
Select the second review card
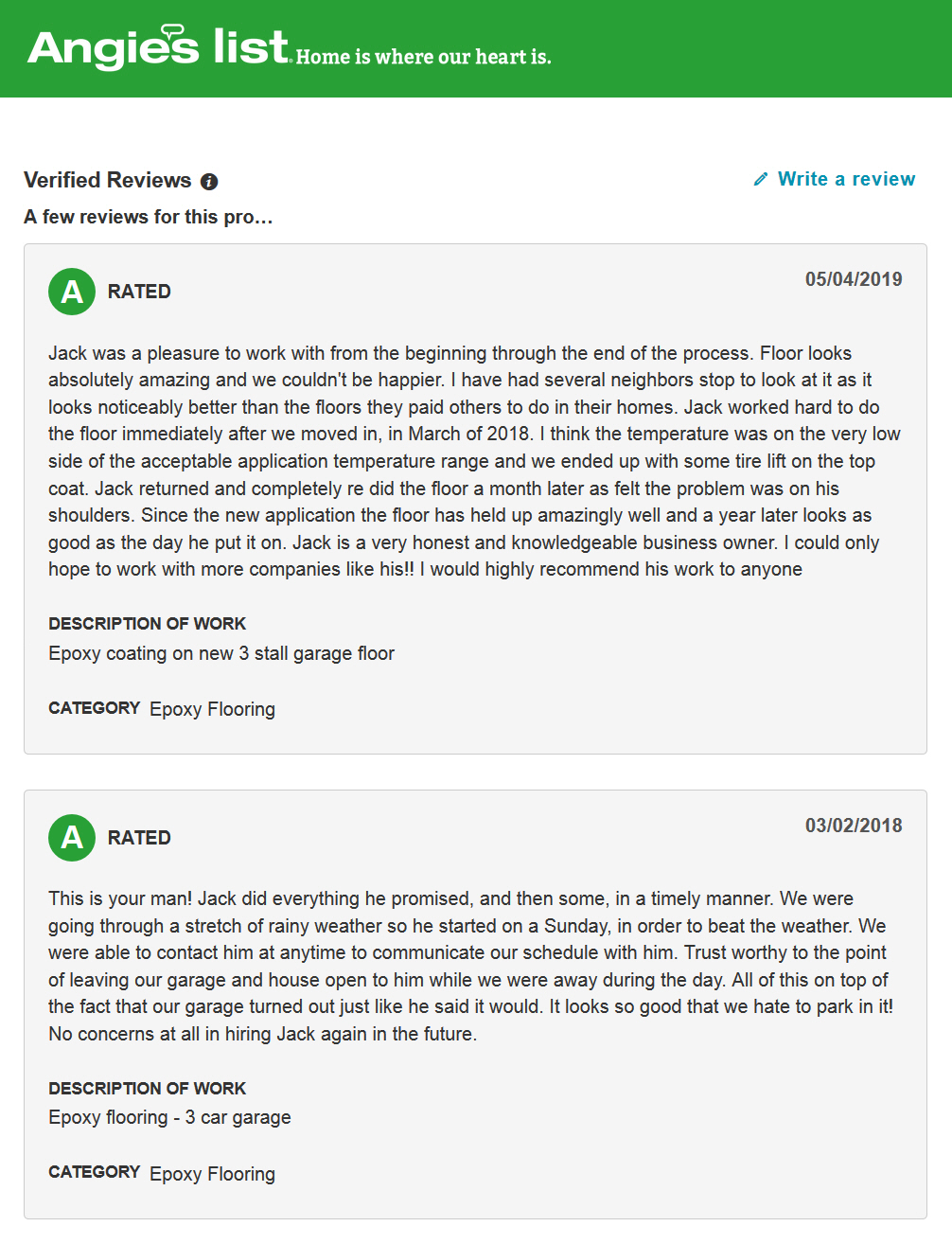(476, 1004)
